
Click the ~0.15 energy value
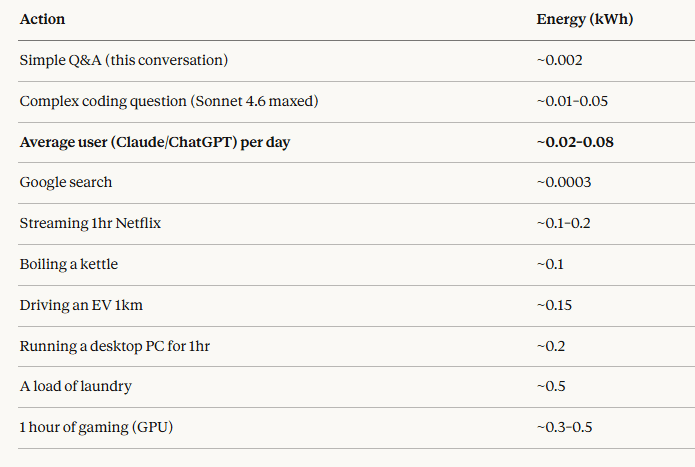click(x=554, y=305)
